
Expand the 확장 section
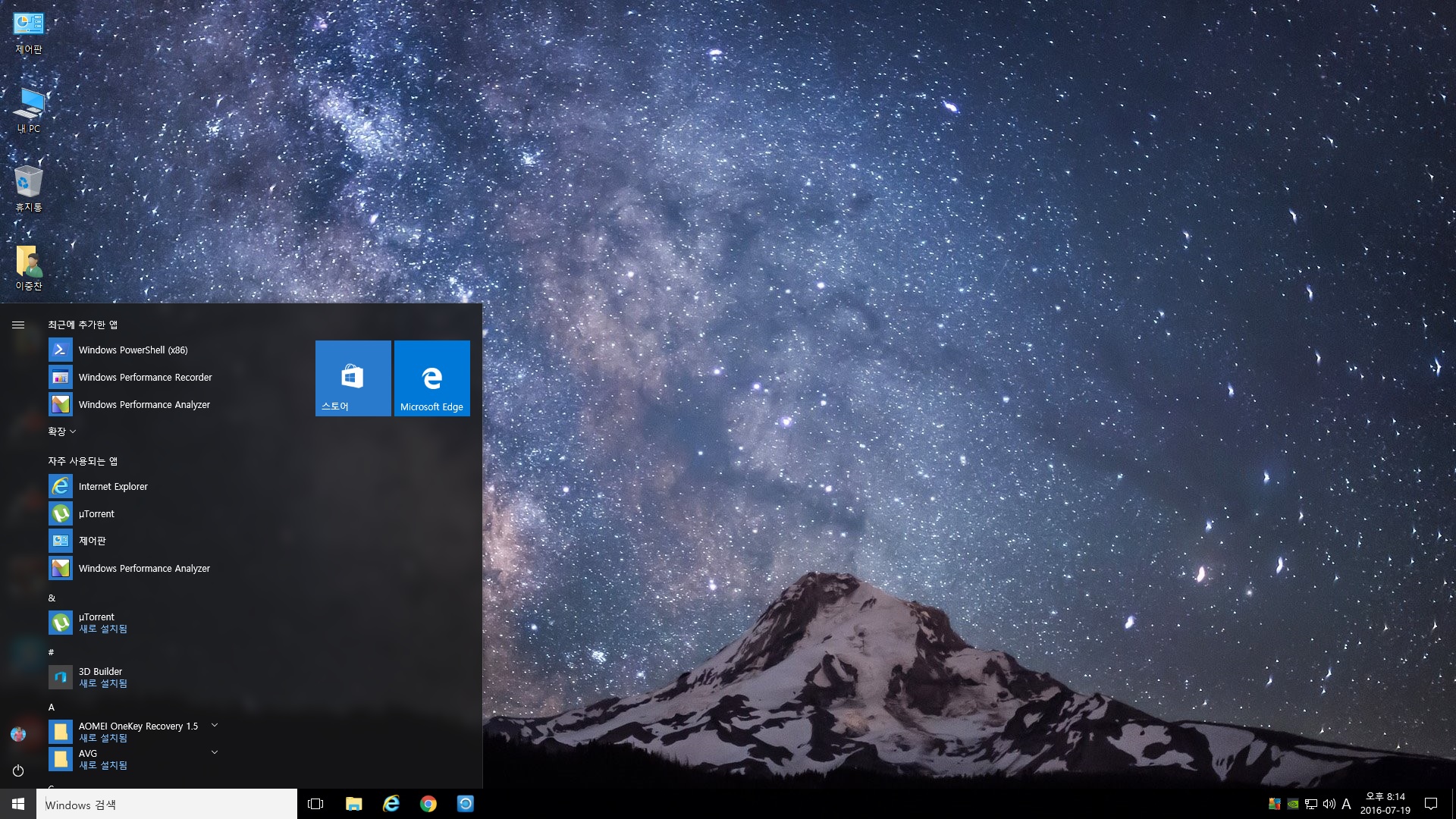pos(62,431)
